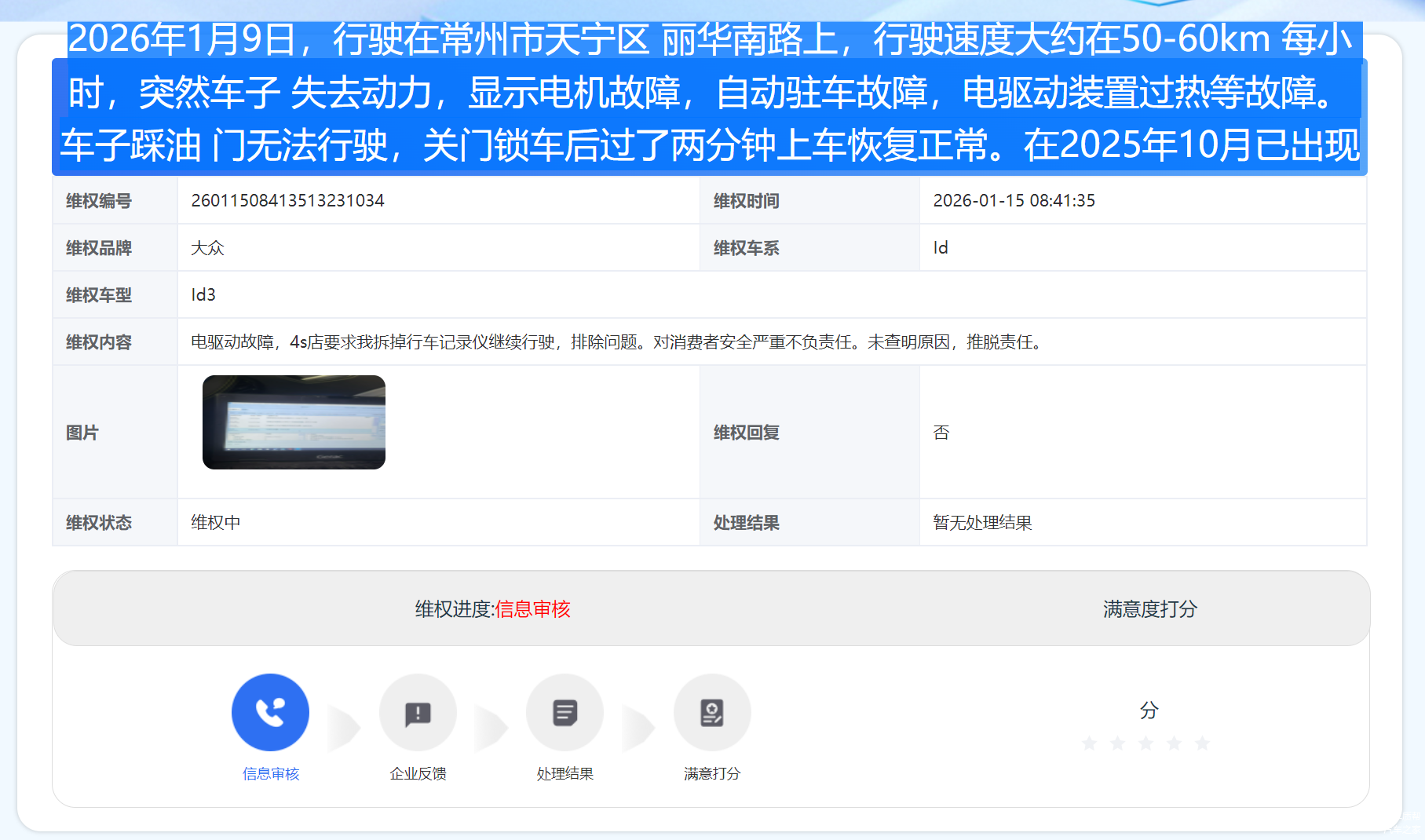Click the complaint content text about 电驱动故障

tap(616, 341)
